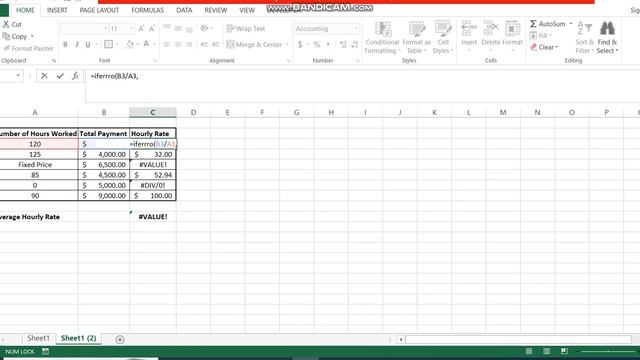Click the Copy icon
Image resolution: width=640 pixels, height=360 pixels.
6,36
